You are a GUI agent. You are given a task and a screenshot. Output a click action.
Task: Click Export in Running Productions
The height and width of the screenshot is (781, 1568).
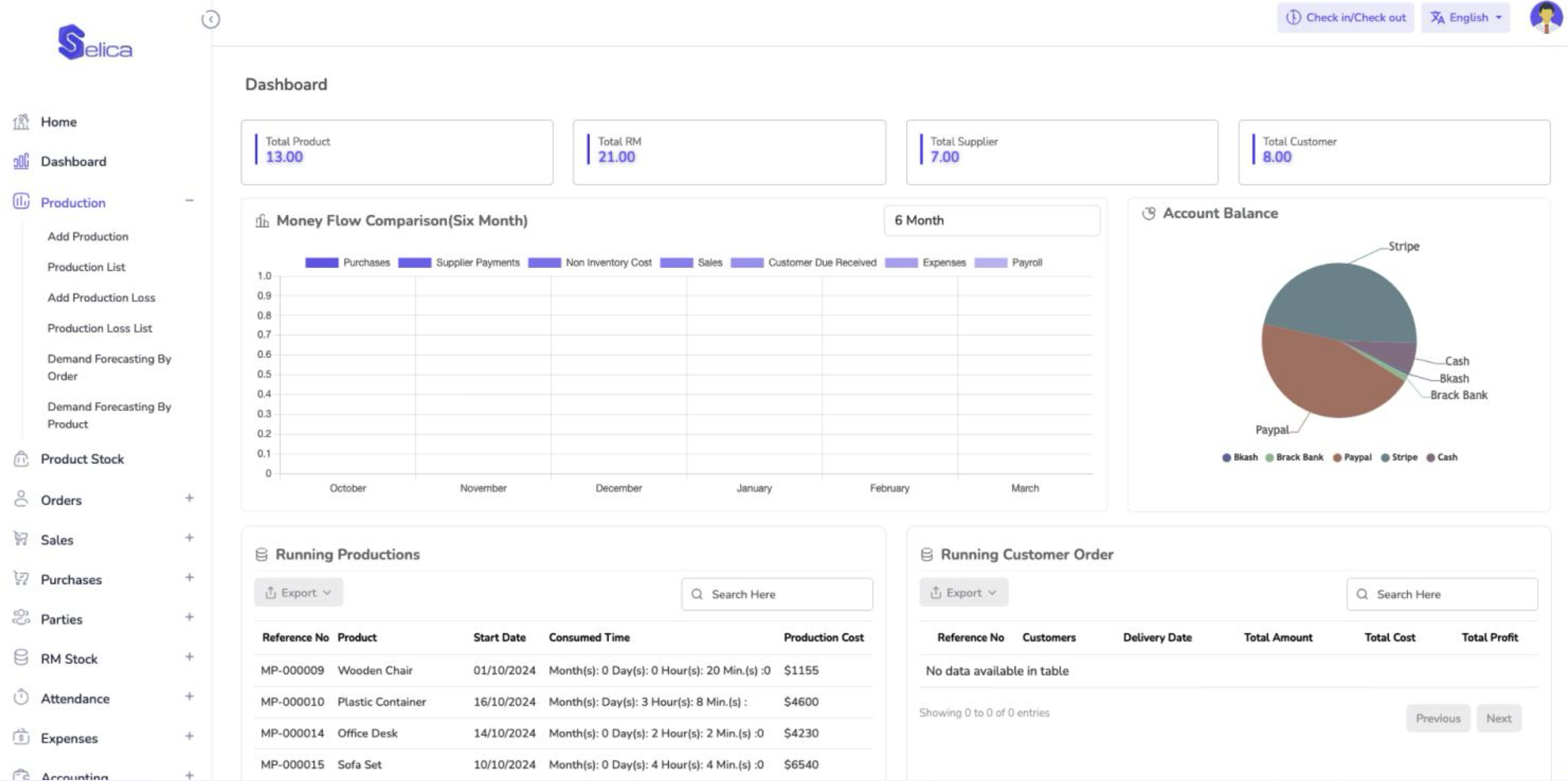tap(298, 592)
